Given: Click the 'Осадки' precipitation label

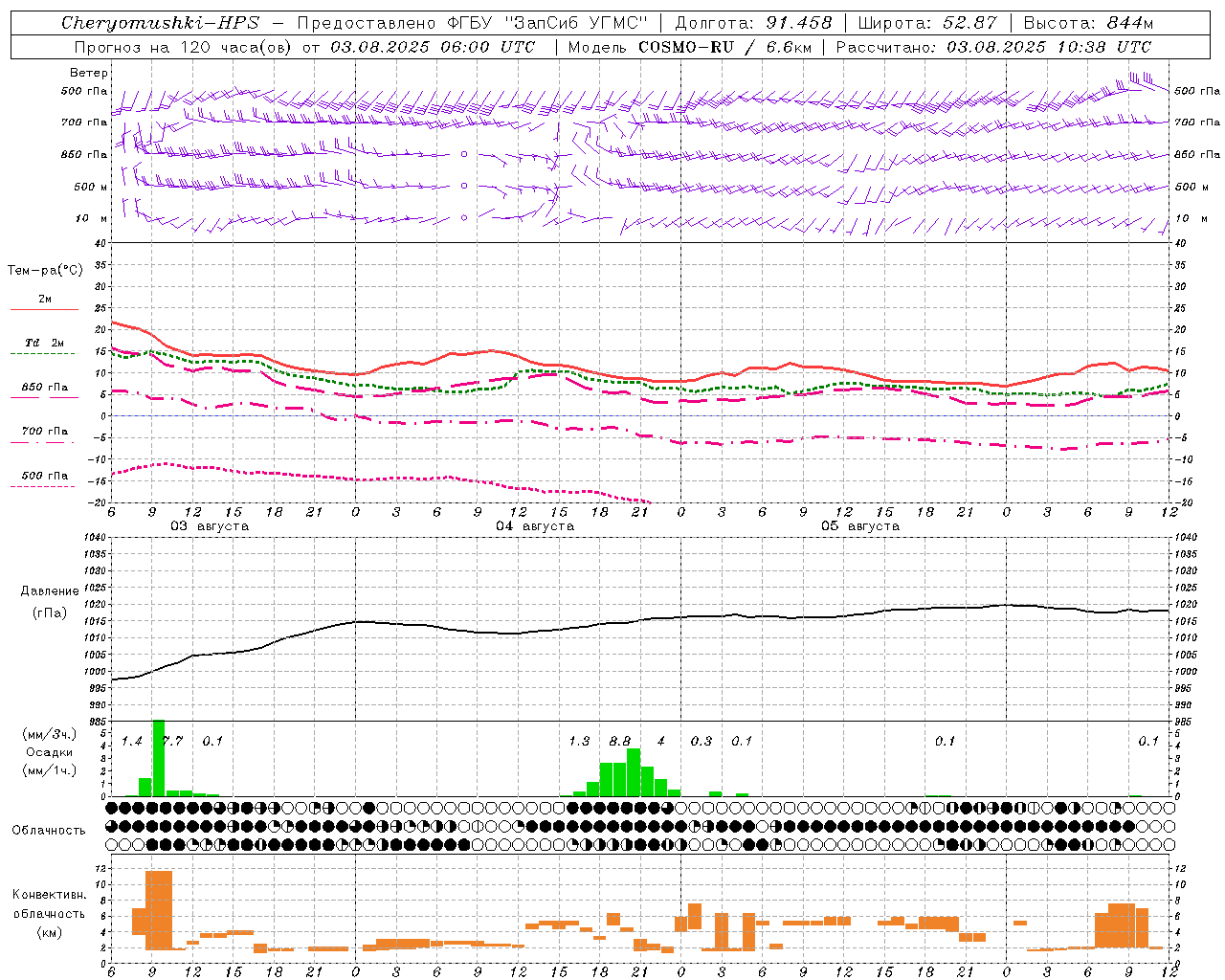Looking at the screenshot, I should coord(49,752).
